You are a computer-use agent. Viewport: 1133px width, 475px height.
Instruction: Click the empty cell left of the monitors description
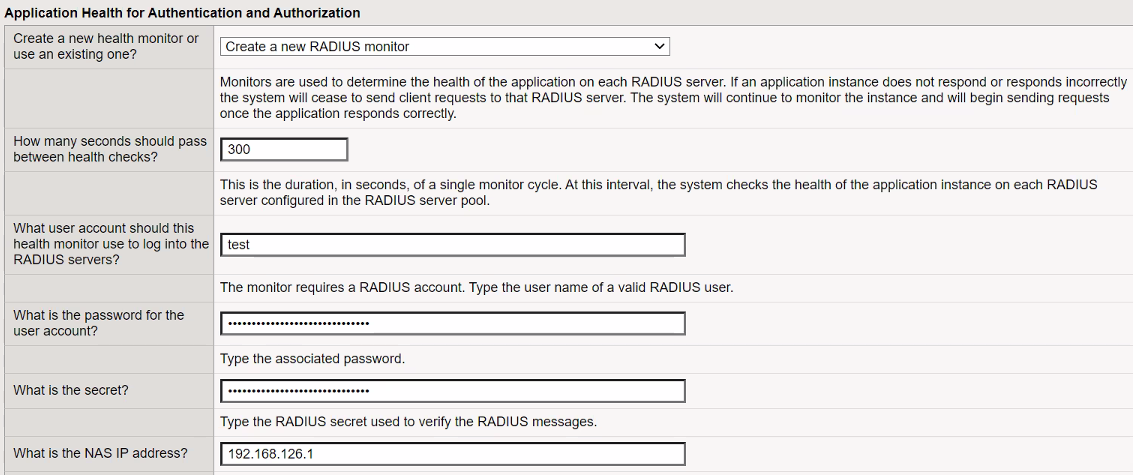click(x=108, y=98)
